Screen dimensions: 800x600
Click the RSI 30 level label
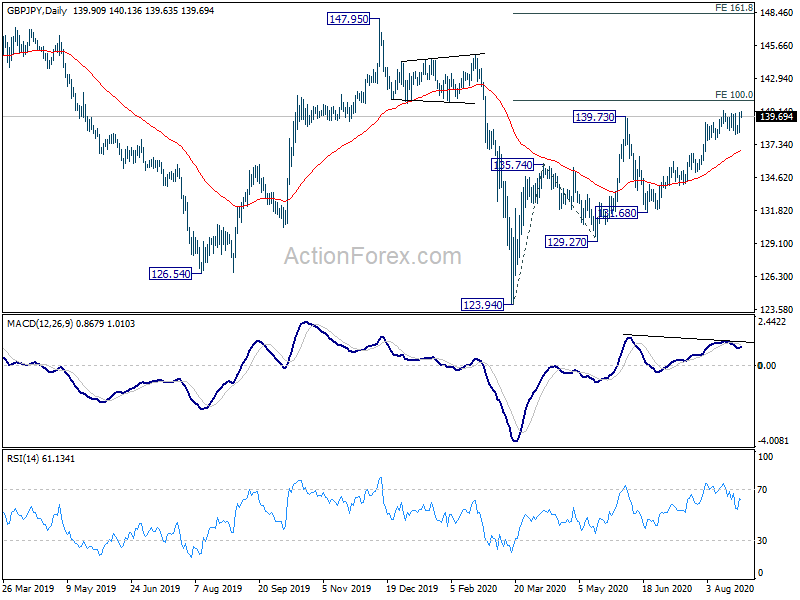tap(762, 540)
